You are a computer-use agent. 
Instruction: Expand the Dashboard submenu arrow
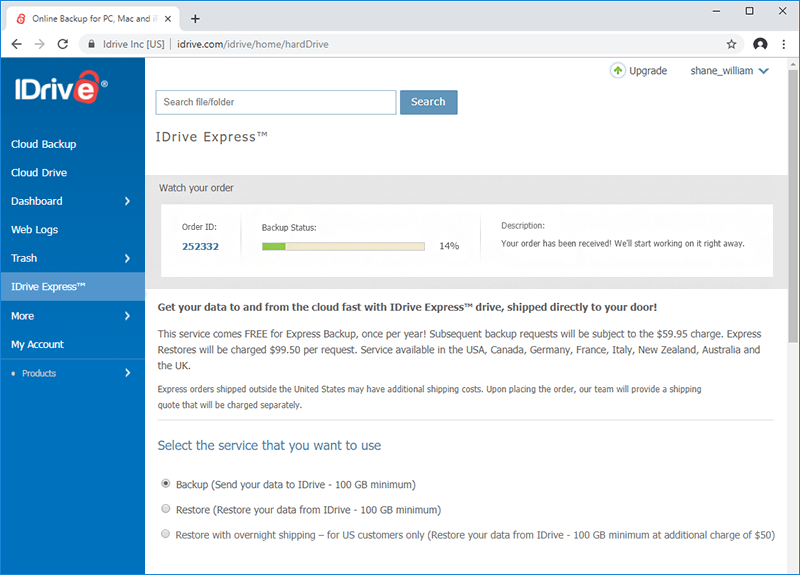click(x=127, y=201)
